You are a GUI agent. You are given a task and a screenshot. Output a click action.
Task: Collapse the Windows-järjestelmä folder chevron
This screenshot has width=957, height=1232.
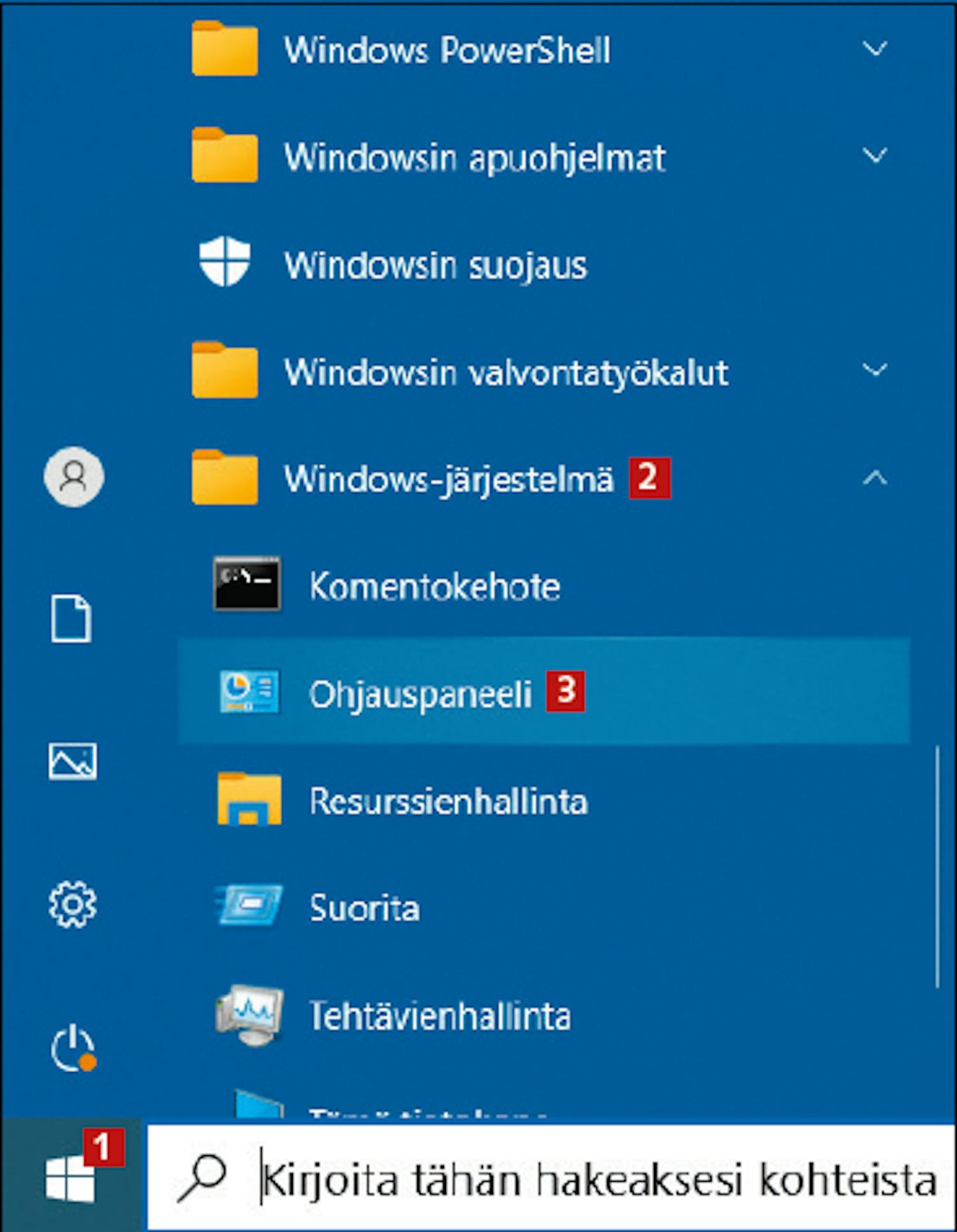click(x=875, y=478)
